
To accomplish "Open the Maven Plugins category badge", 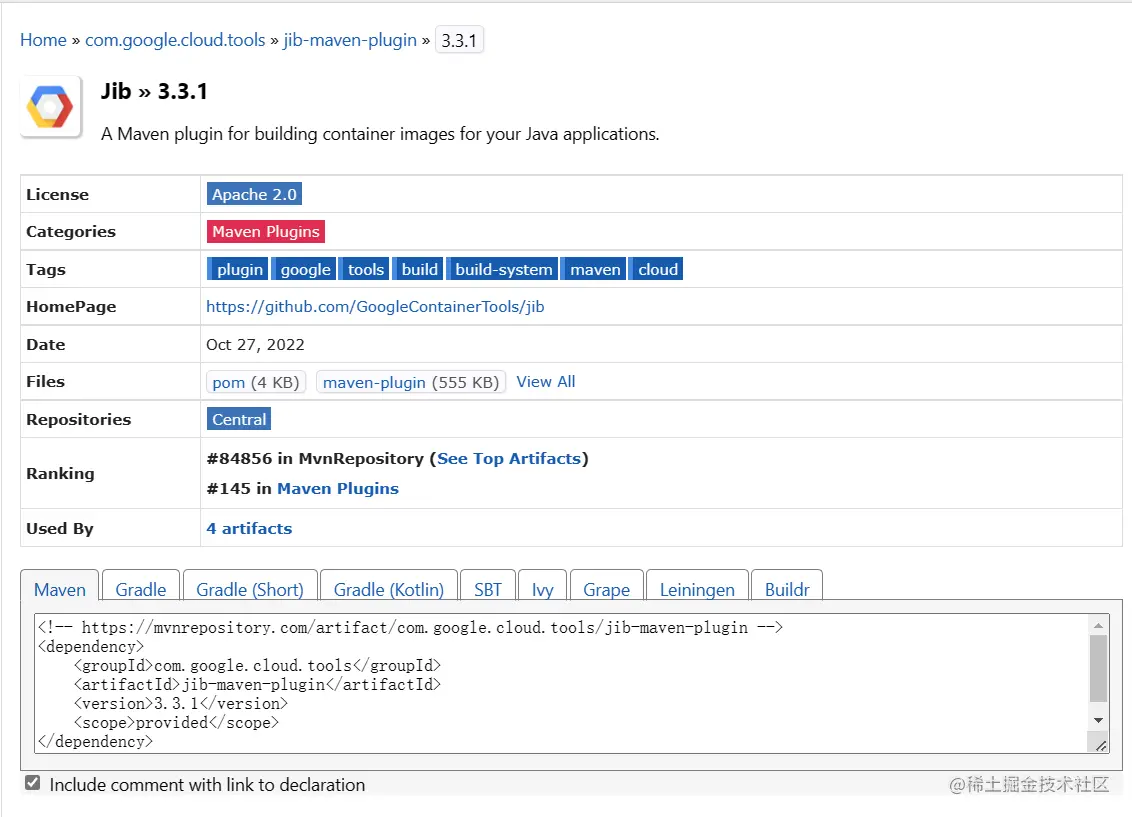I will 266,232.
